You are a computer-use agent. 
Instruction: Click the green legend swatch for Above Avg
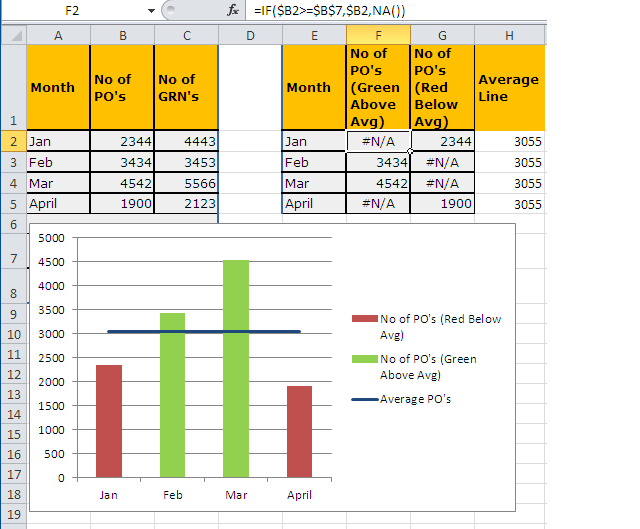tap(364, 359)
